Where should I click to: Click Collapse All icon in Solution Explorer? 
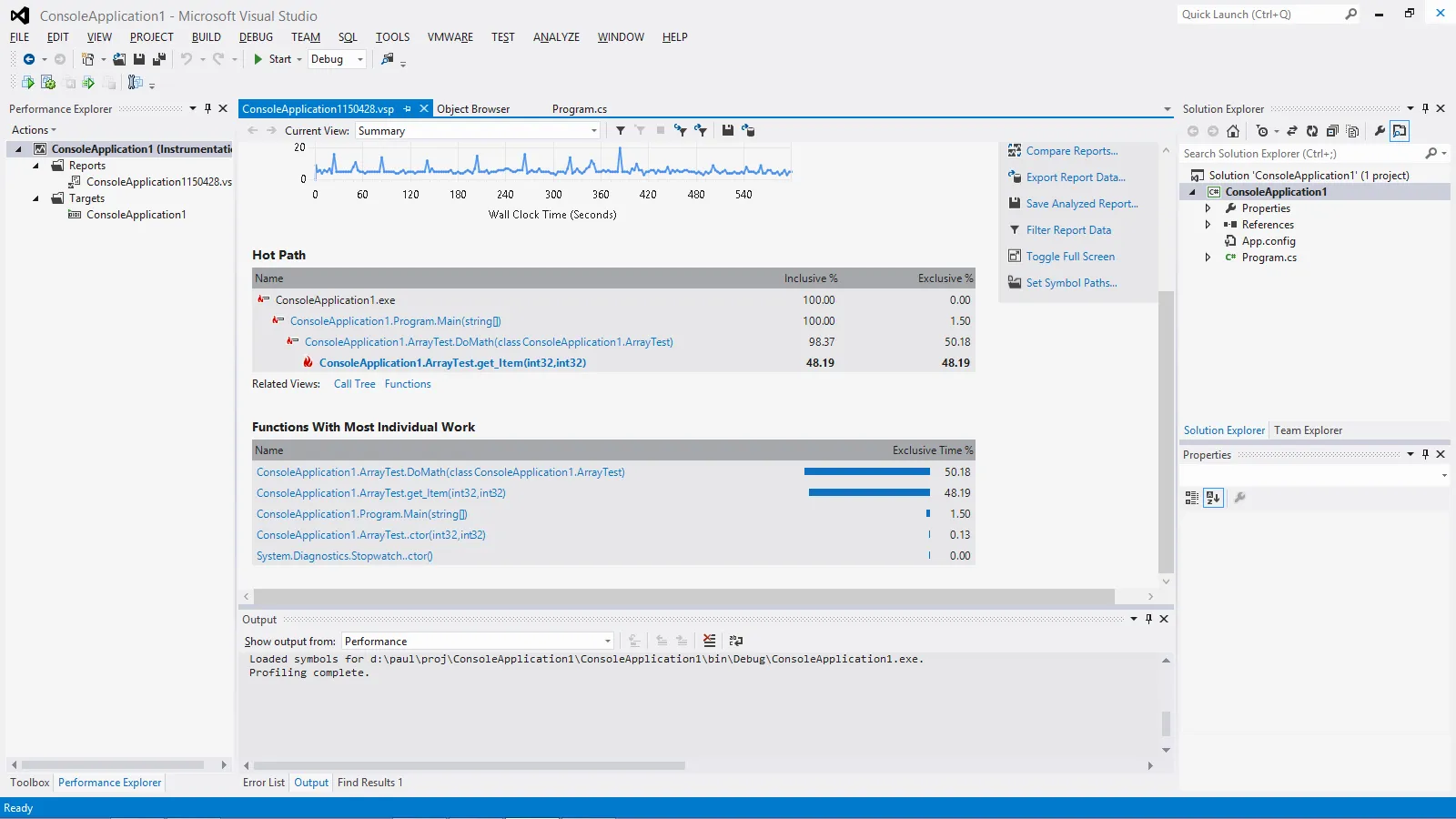1332,131
